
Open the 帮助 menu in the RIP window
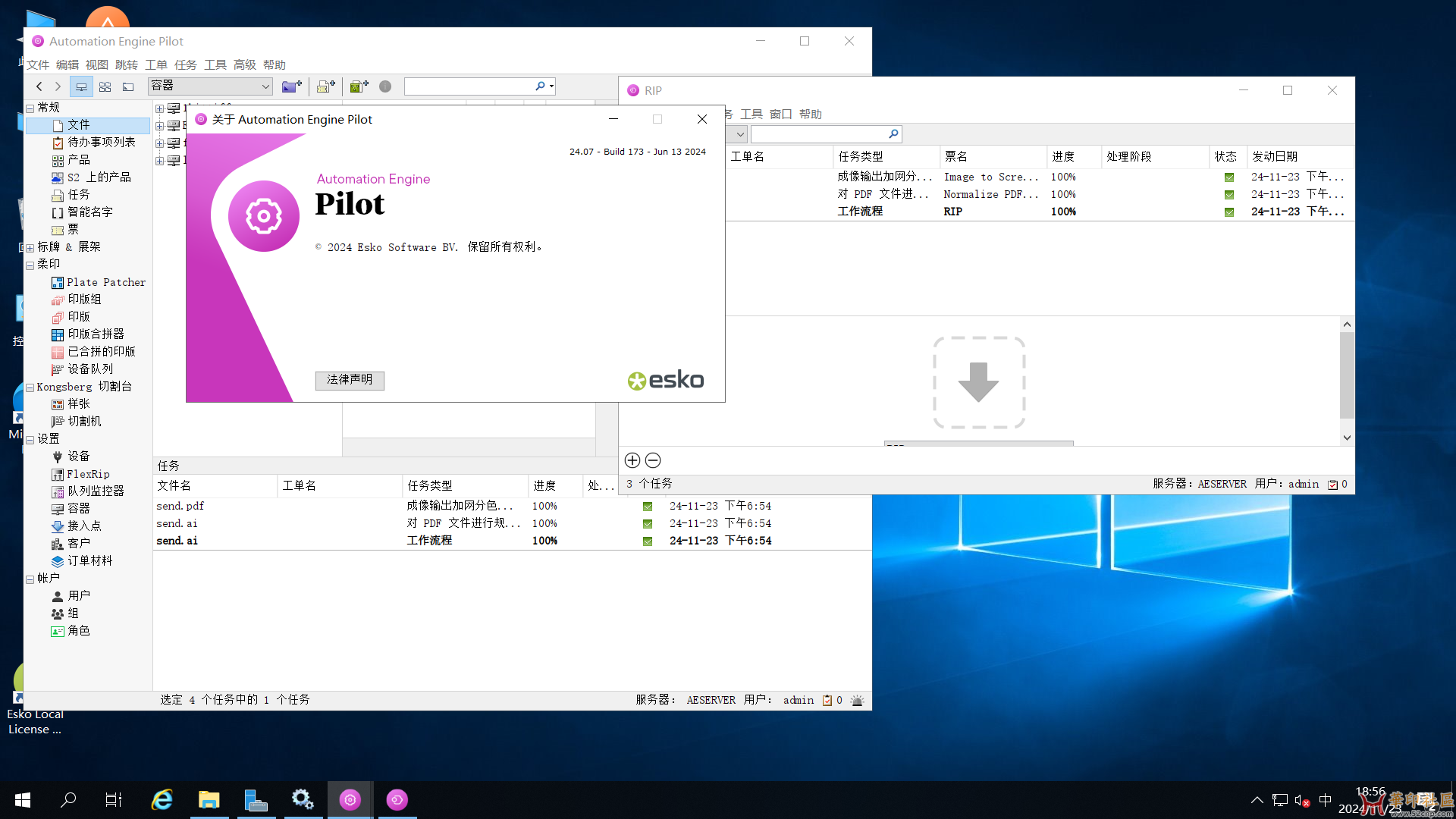(811, 115)
